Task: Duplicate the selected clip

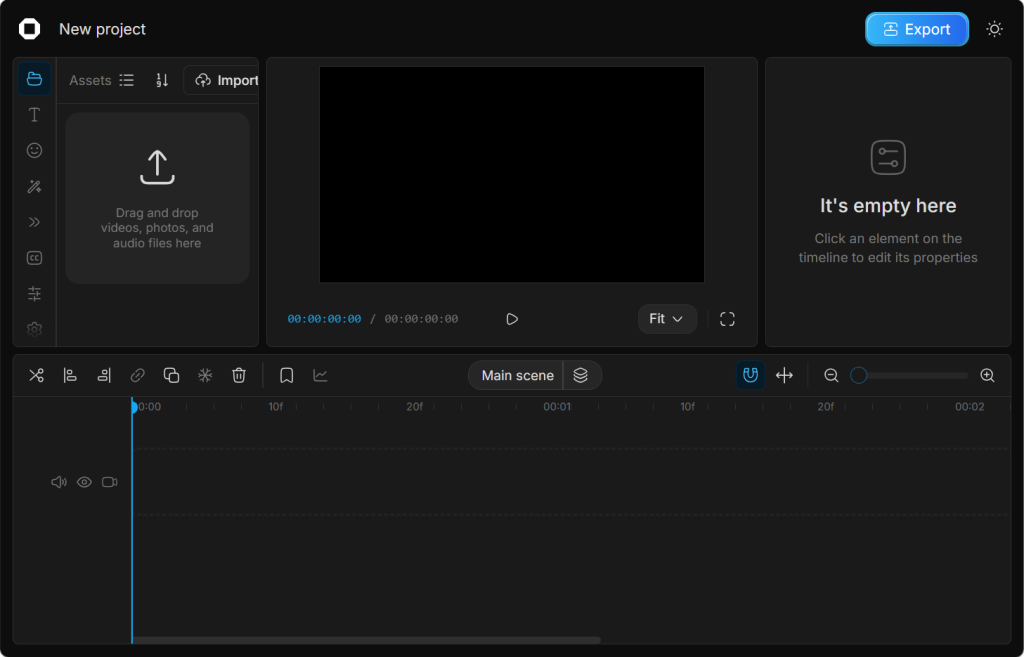Action: coord(171,376)
